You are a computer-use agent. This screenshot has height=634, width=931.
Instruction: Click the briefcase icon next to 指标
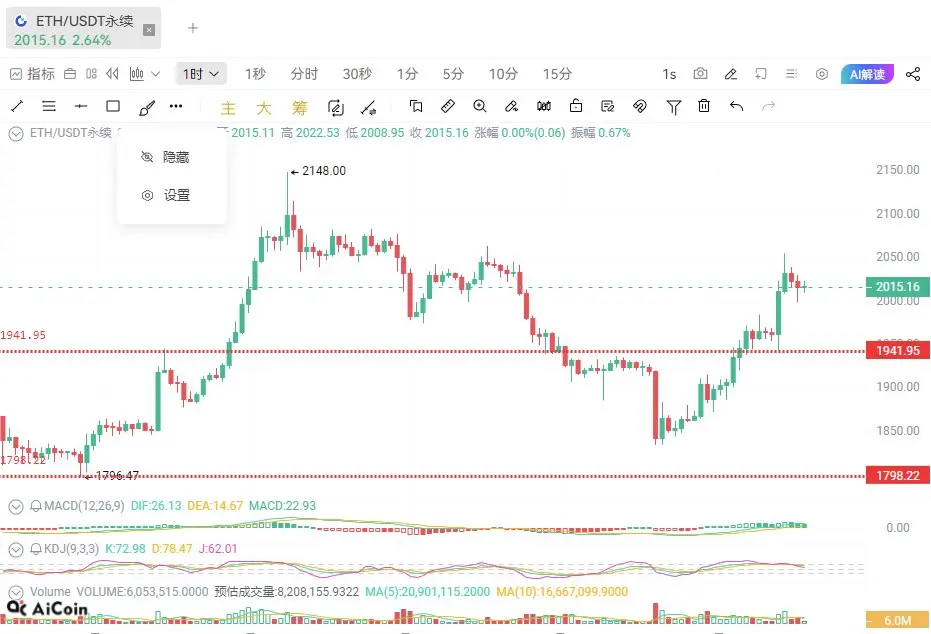(70, 74)
